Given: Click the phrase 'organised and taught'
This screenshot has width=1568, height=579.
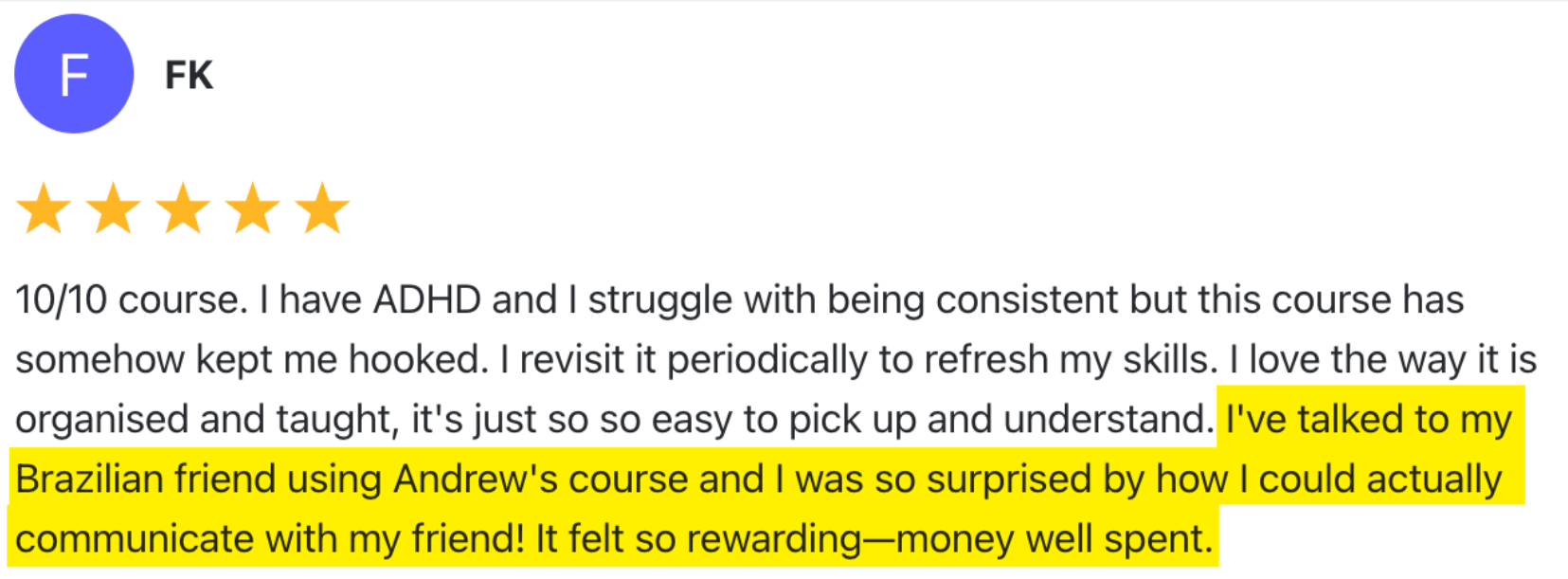Looking at the screenshot, I should (205, 420).
